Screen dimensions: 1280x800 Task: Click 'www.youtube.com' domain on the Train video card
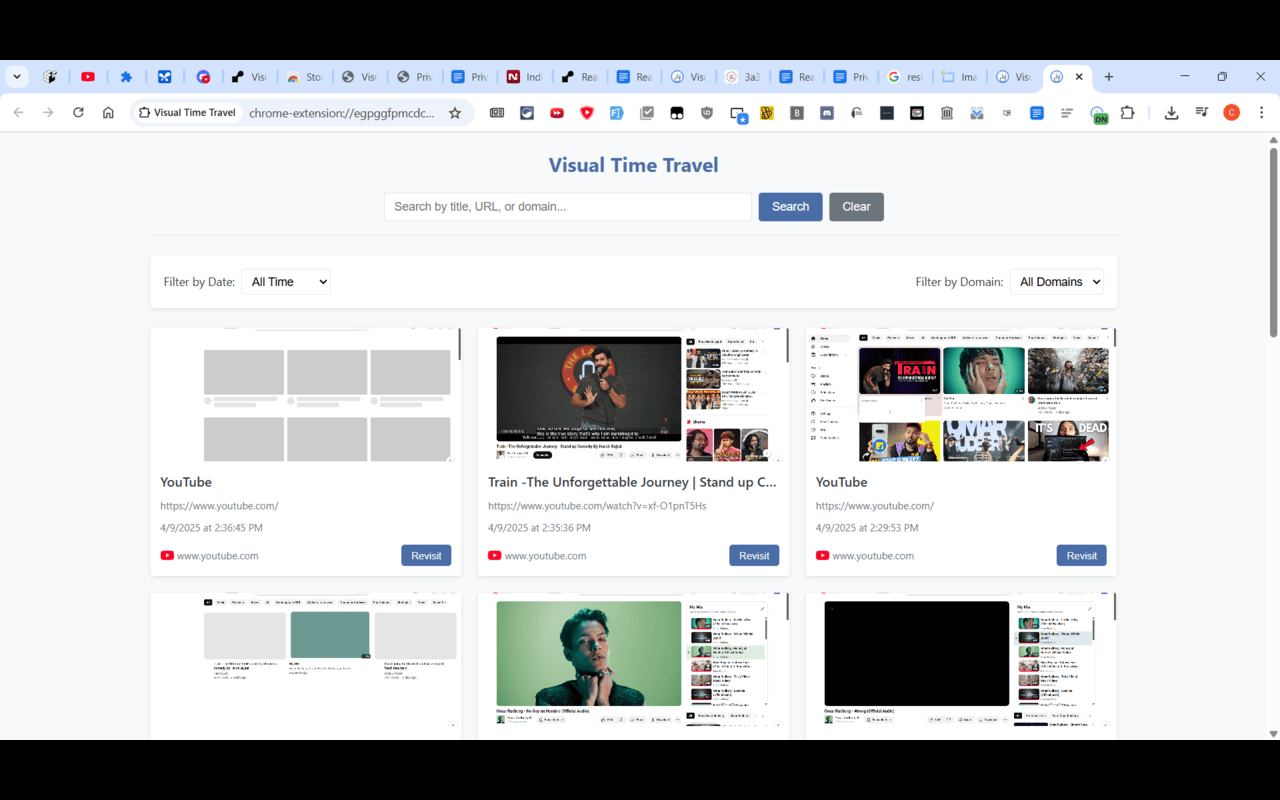[545, 556]
